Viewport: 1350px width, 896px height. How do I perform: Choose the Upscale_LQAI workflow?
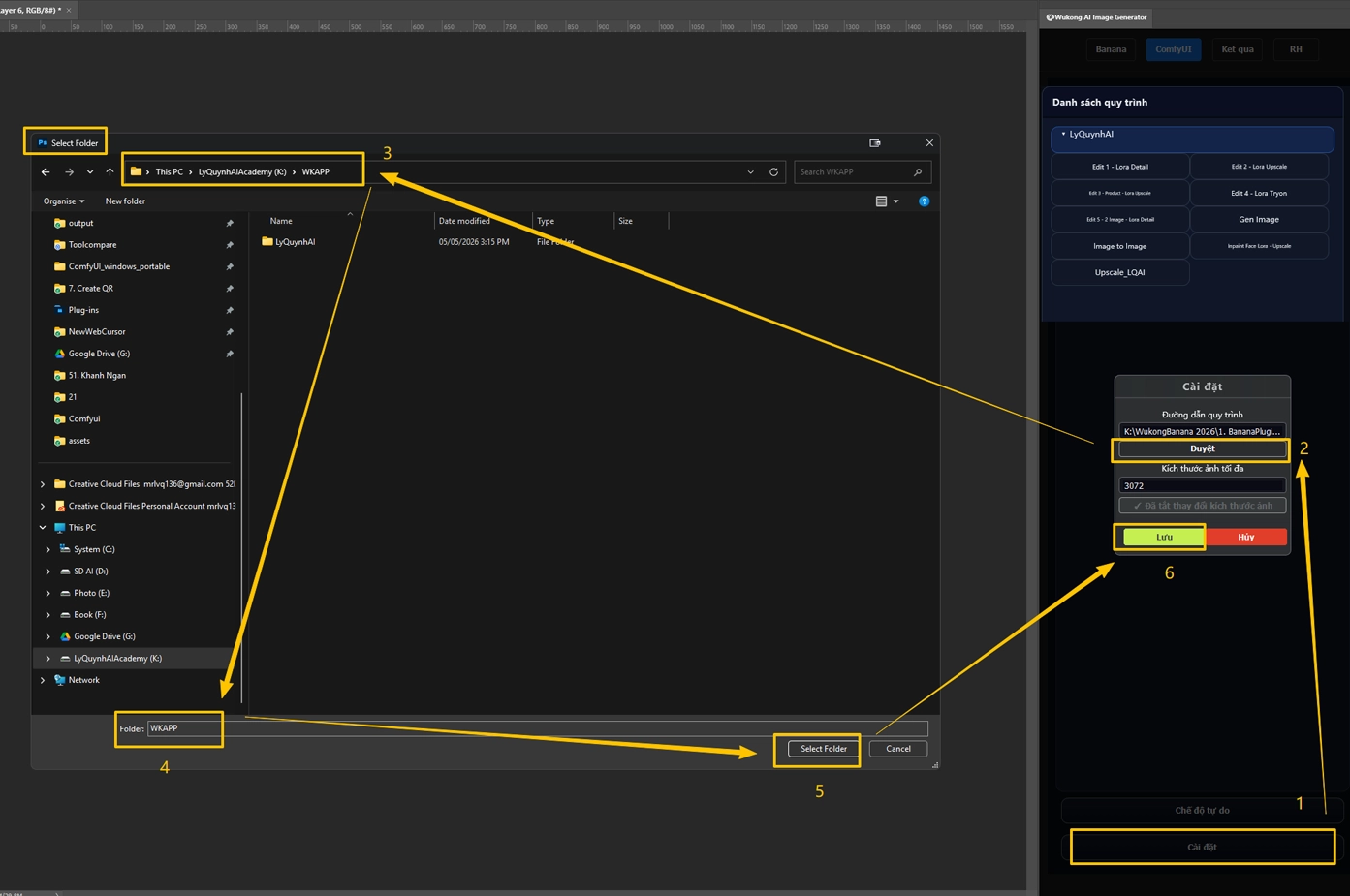point(1120,272)
